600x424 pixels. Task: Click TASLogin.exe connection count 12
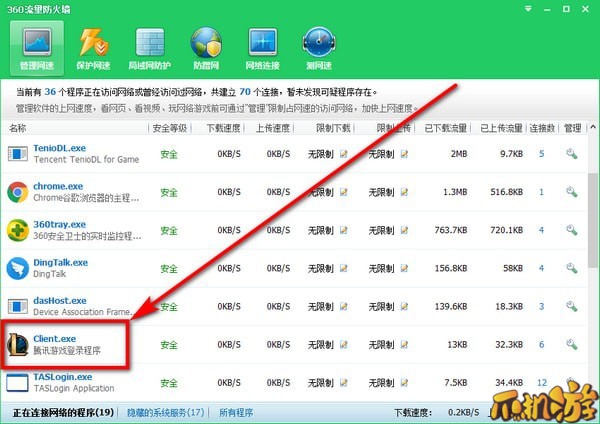[x=542, y=383]
